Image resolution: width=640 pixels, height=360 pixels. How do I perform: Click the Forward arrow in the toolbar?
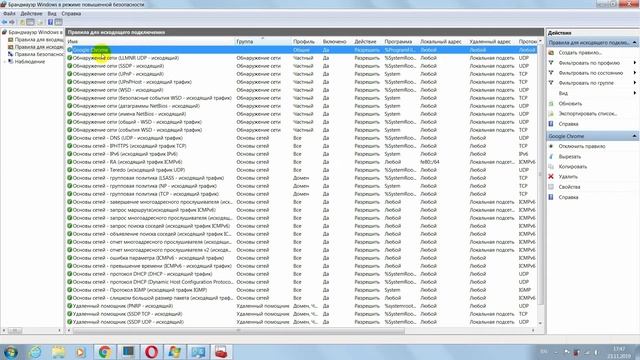[x=12, y=22]
